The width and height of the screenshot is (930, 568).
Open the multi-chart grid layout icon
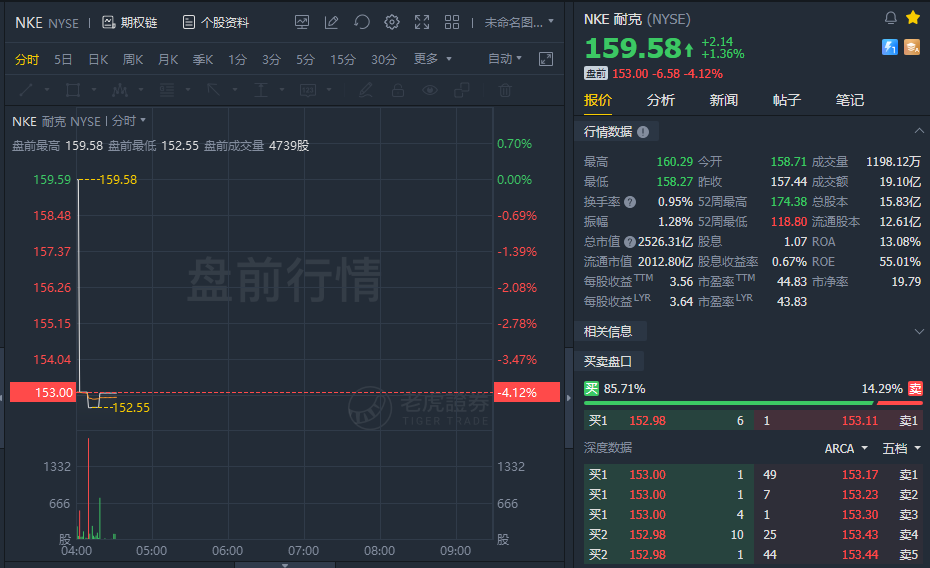point(452,23)
